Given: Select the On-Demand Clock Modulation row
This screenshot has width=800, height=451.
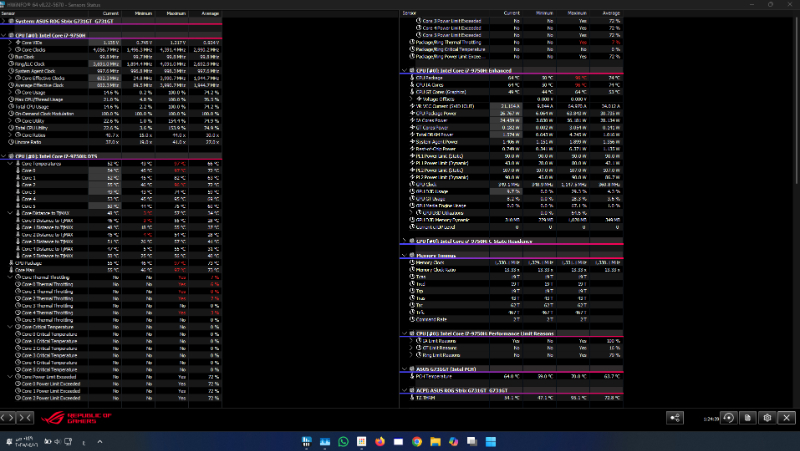Looking at the screenshot, I should (x=111, y=114).
